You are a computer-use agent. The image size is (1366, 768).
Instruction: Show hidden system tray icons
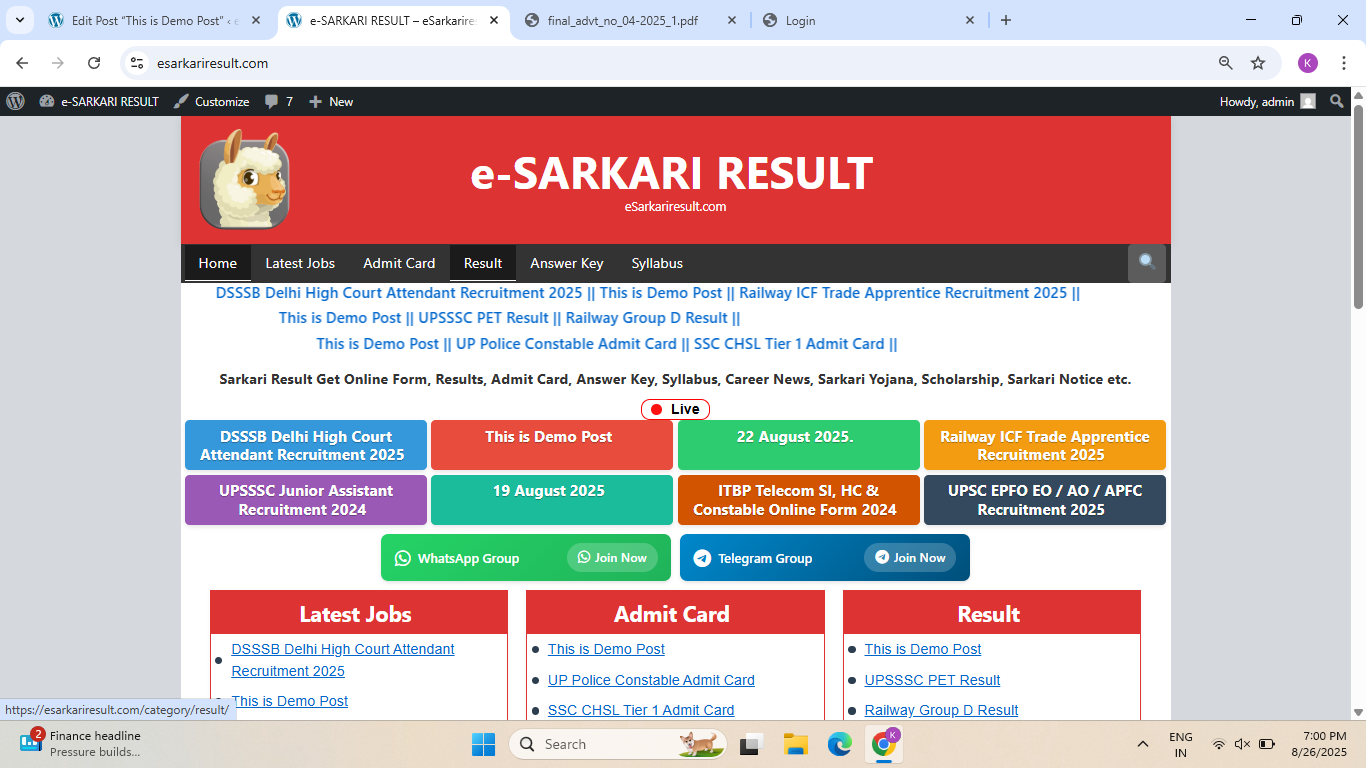coord(1142,744)
